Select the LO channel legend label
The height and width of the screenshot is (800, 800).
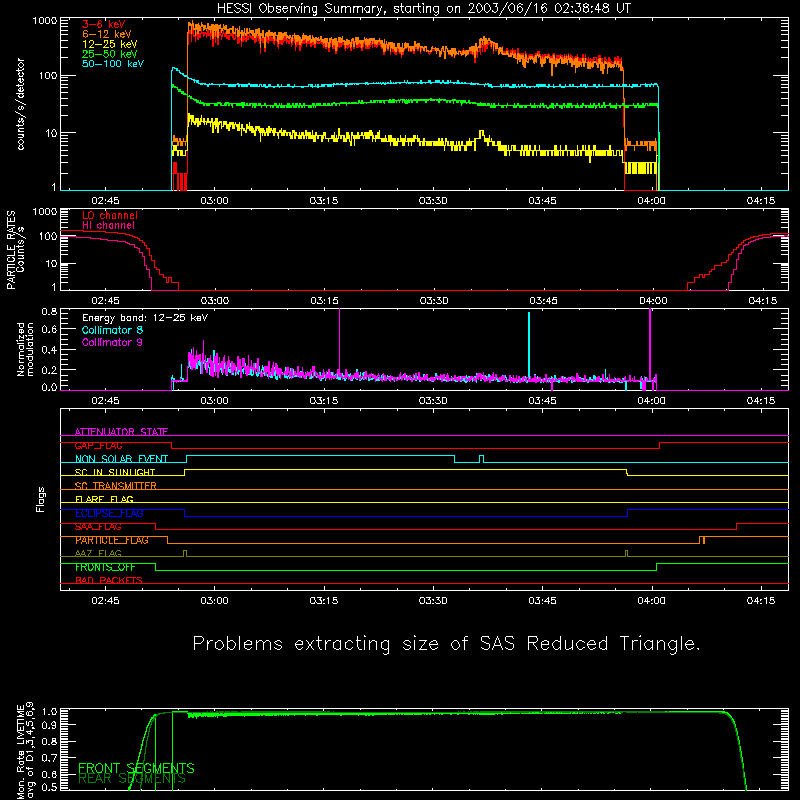point(109,215)
